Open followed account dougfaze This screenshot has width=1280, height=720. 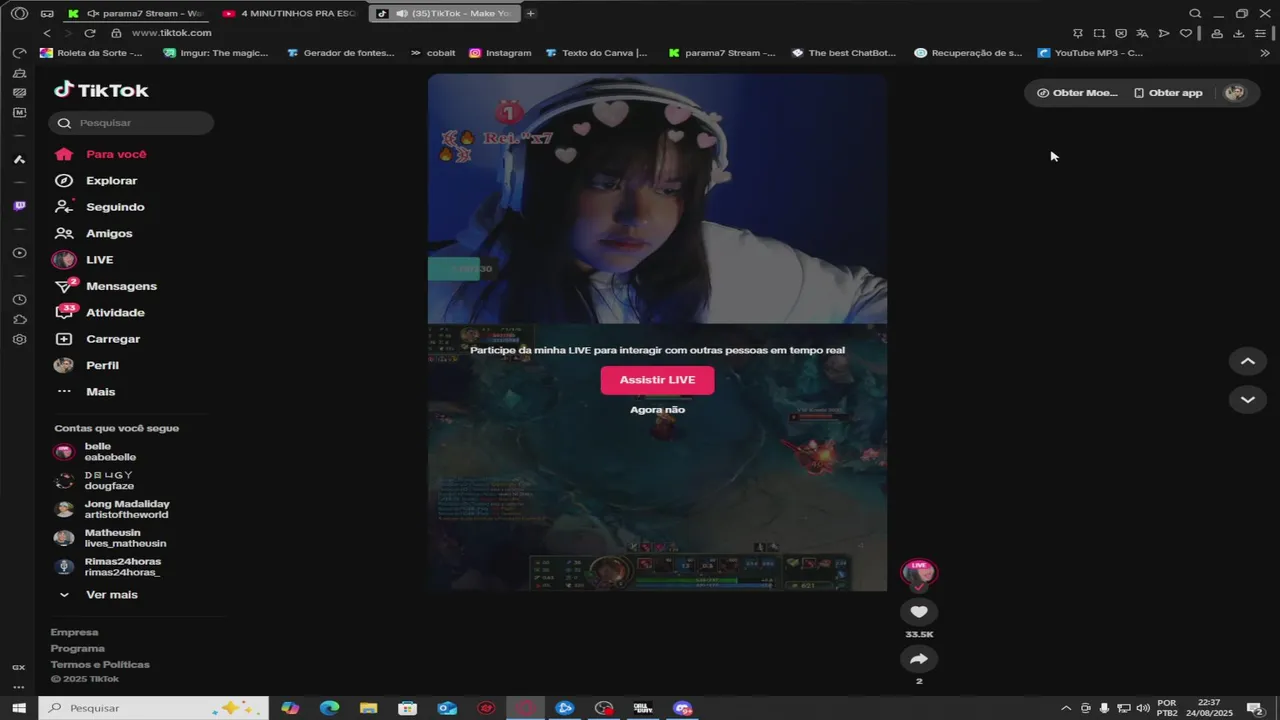(x=94, y=481)
